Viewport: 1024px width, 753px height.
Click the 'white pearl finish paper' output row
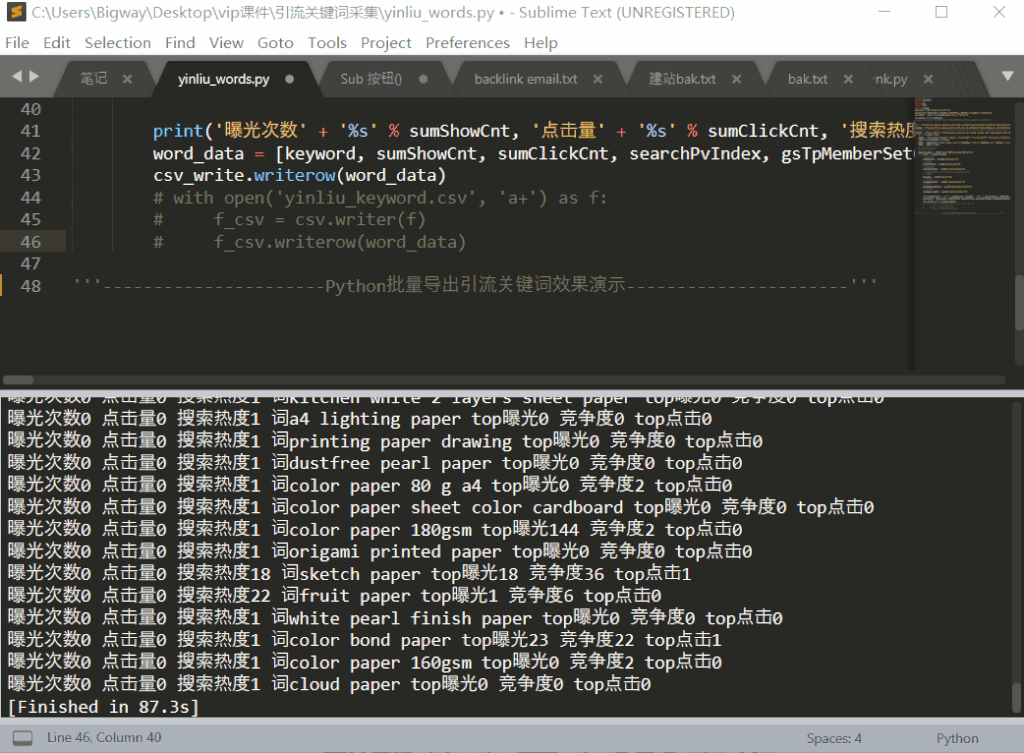[395, 618]
